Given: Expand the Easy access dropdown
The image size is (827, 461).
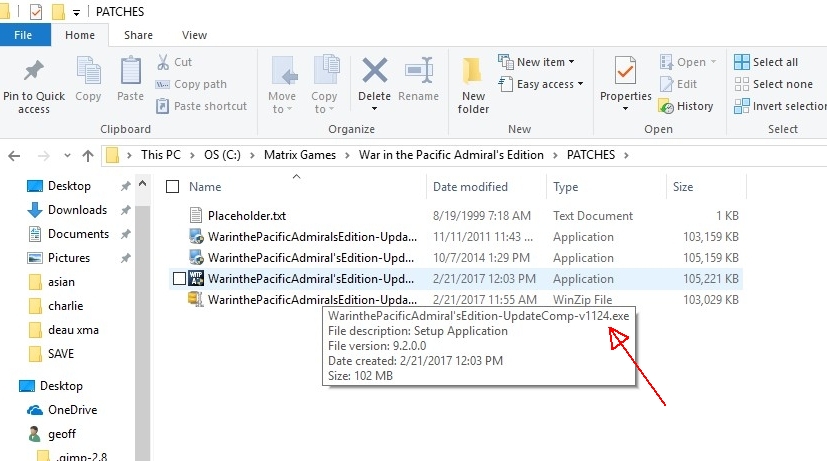Looking at the screenshot, I should pyautogui.click(x=580, y=84).
